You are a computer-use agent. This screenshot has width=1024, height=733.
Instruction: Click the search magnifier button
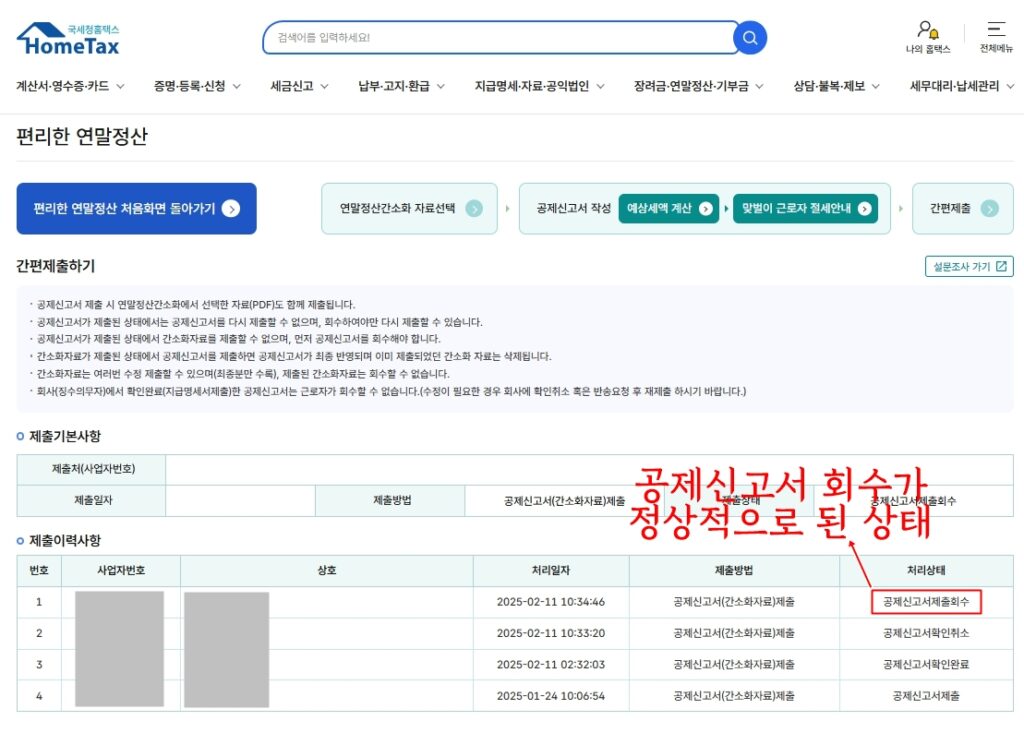coord(750,38)
